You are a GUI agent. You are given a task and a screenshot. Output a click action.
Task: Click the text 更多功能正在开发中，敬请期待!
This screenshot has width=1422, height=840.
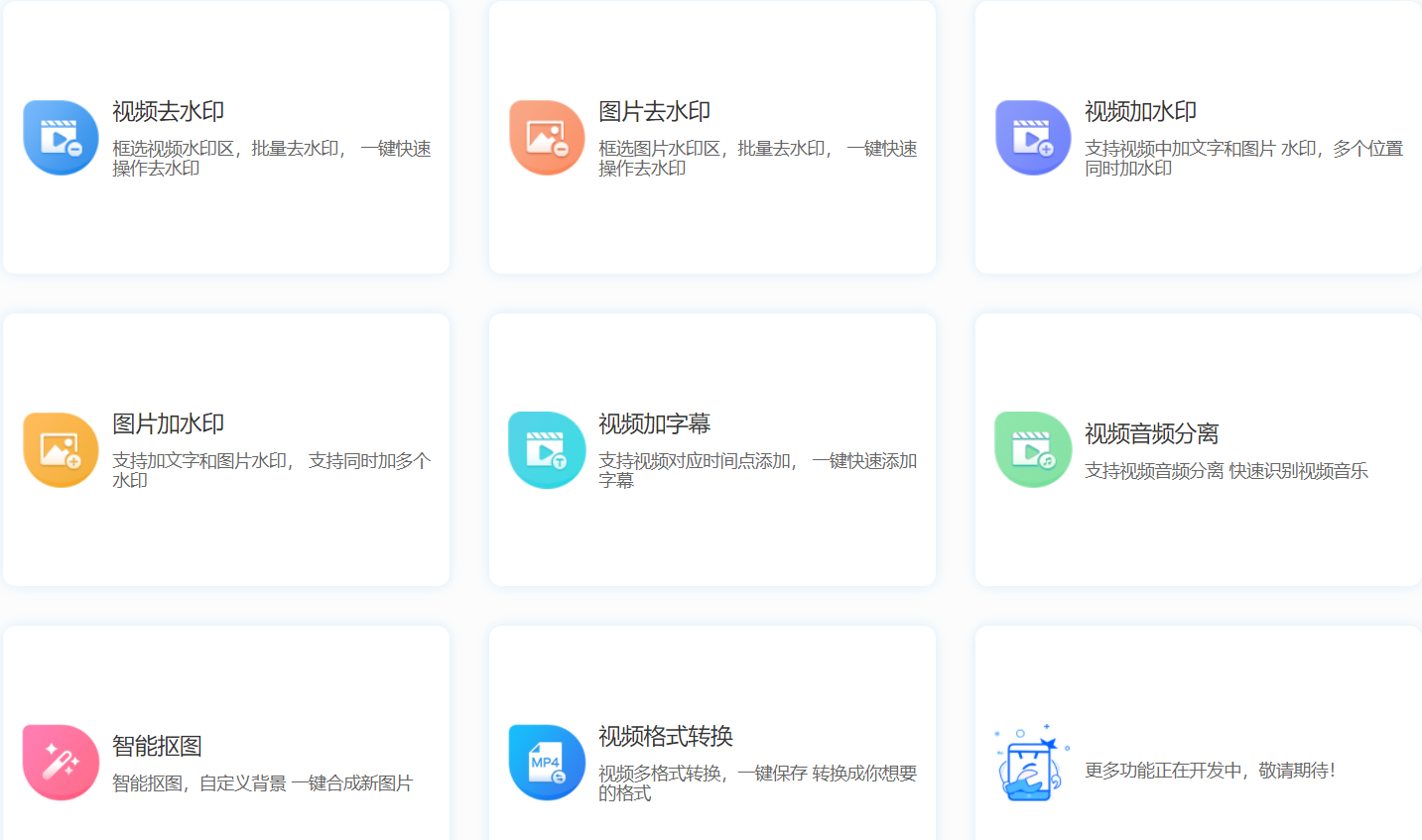pos(1210,771)
